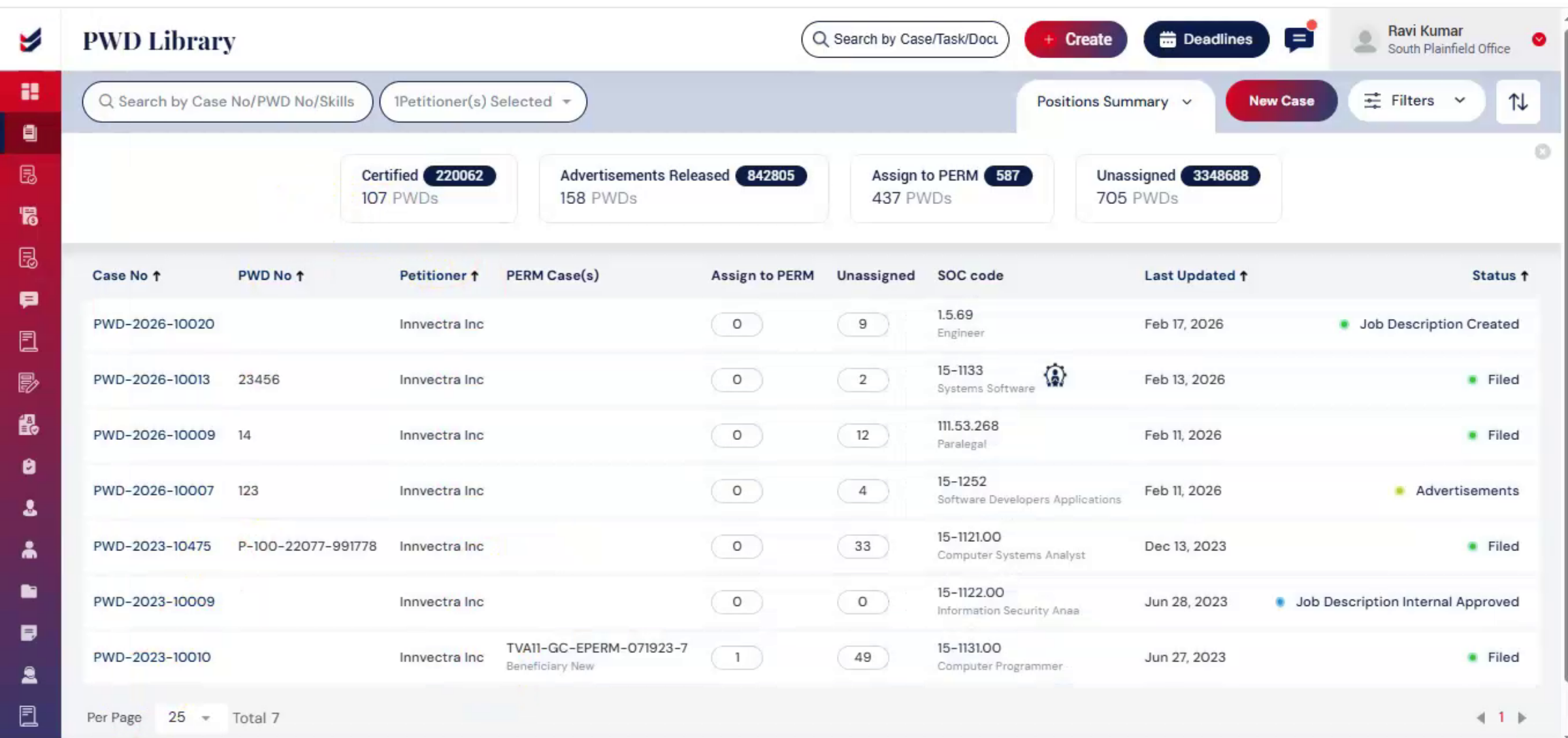Open the messages icon with red notification dot

(1299, 39)
